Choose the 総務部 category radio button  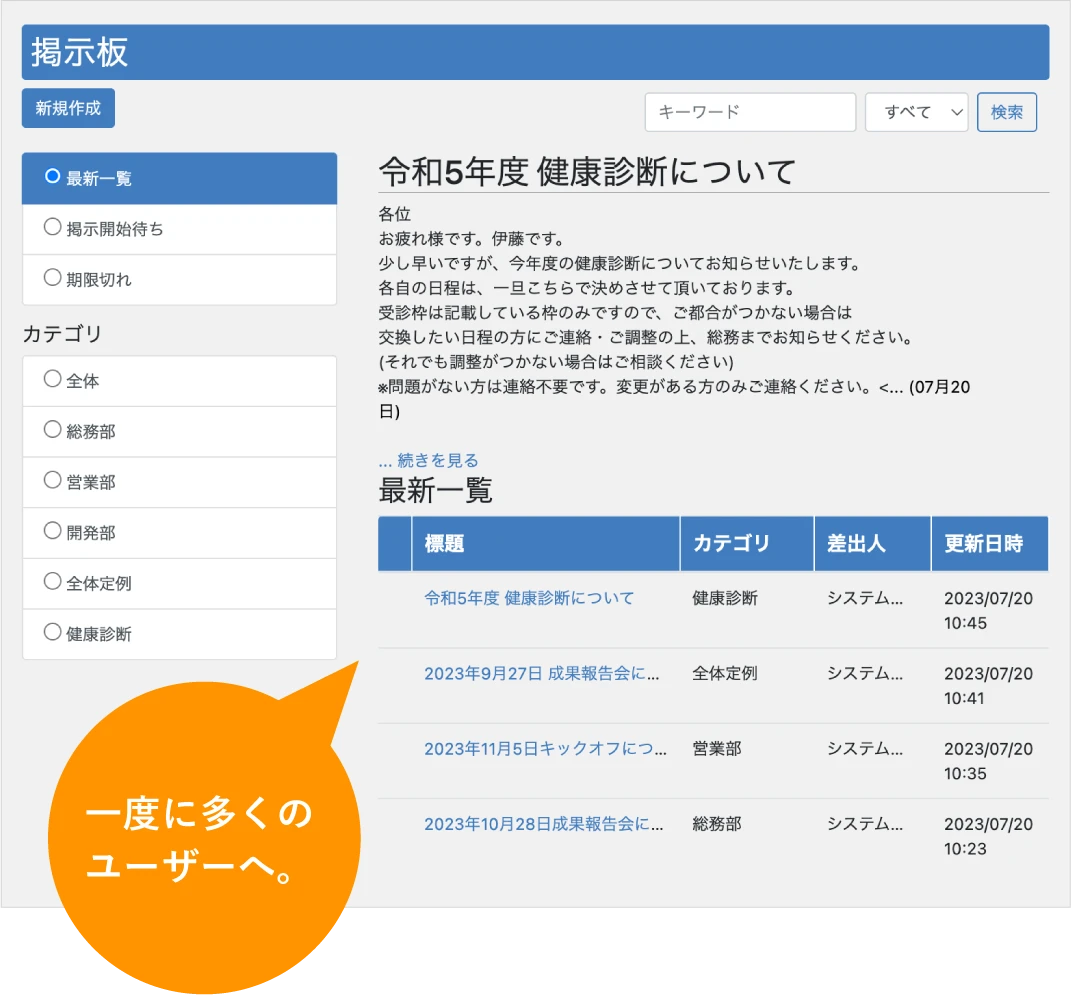tap(53, 431)
